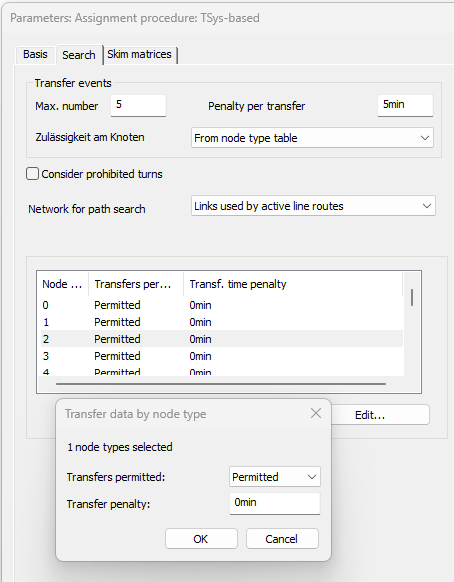Switch to the Basis tab

(x=35, y=55)
